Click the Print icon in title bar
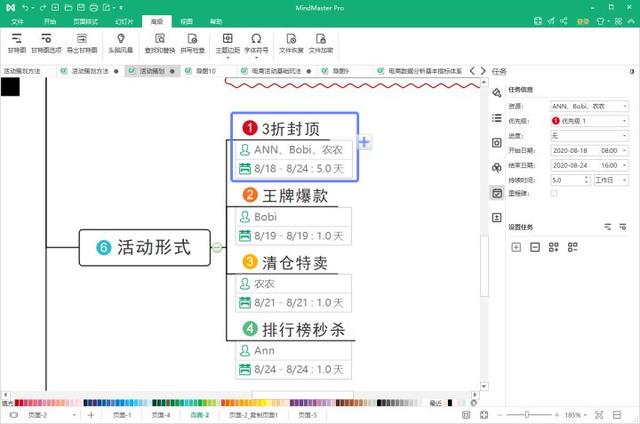 click(x=93, y=8)
